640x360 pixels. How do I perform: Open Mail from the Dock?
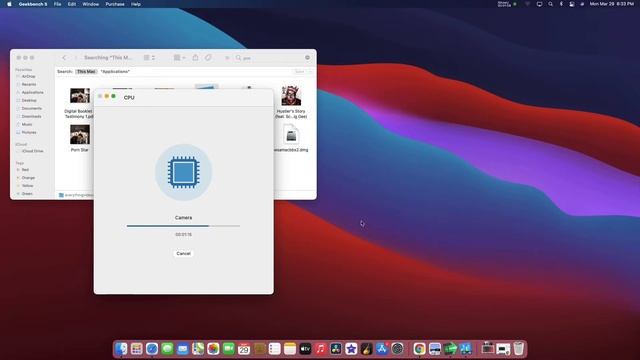[182, 349]
